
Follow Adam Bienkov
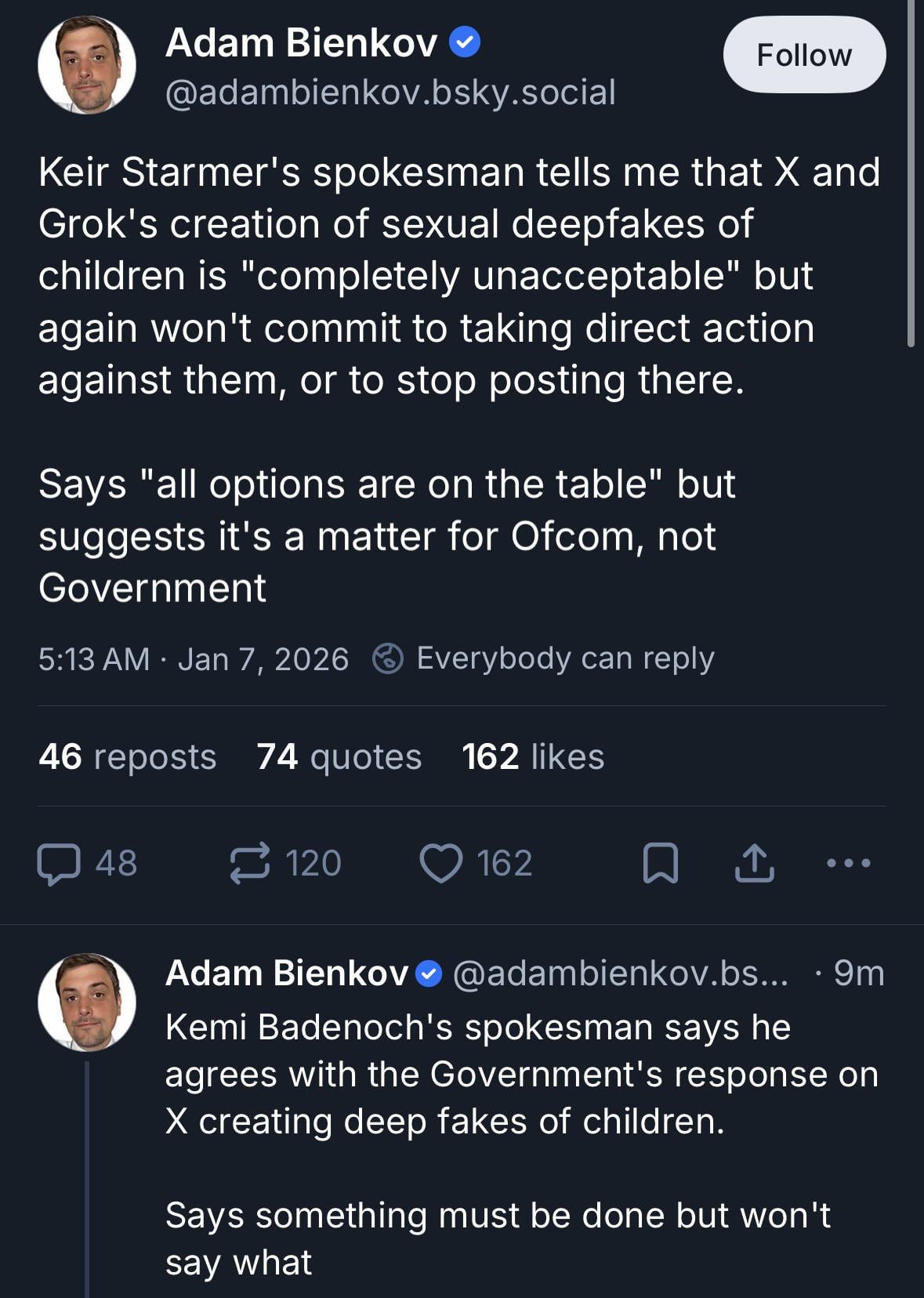point(804,55)
